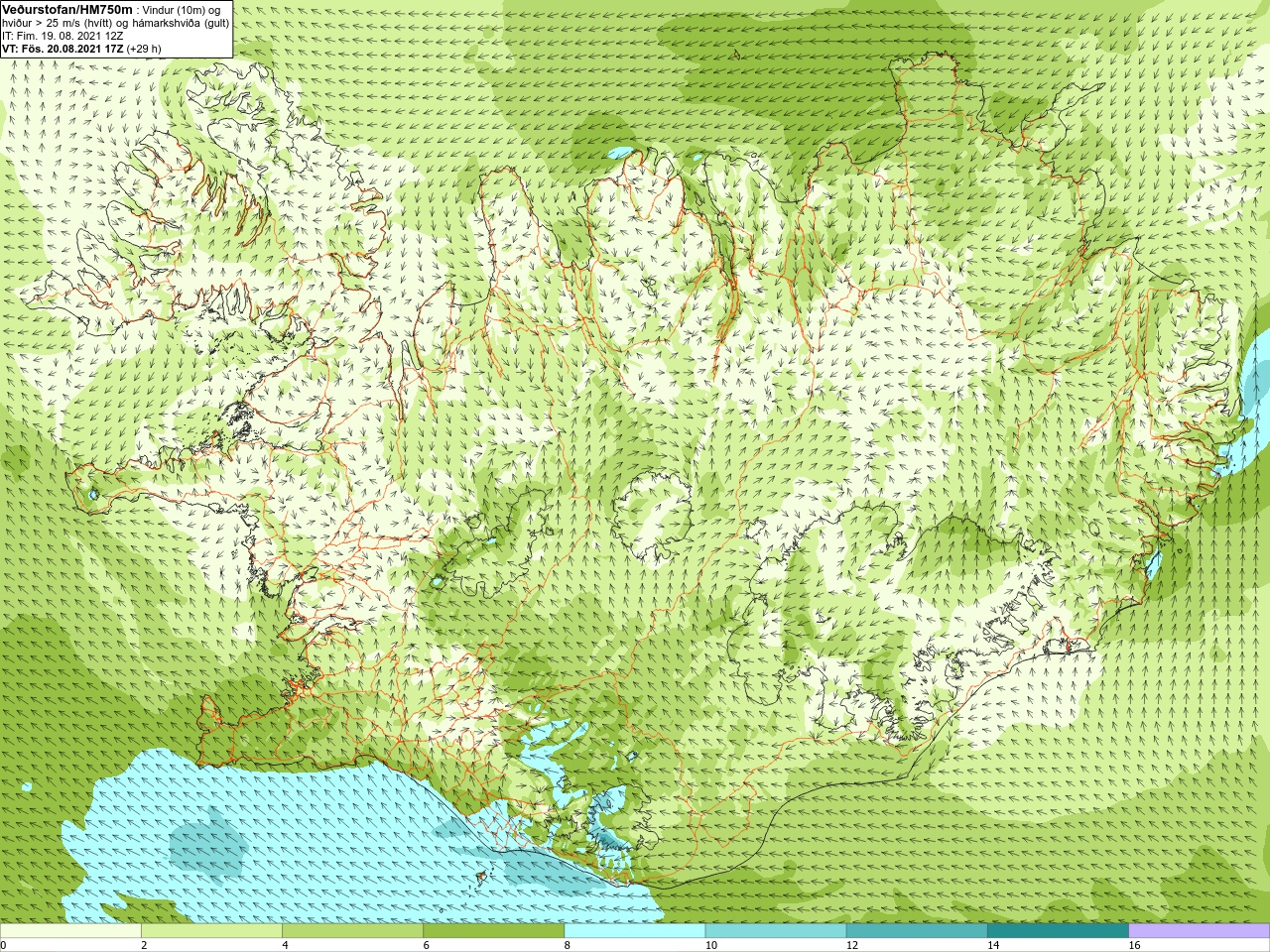Viewport: 1270px width, 952px height.
Task: Click the legend label '6'
Action: point(426,945)
